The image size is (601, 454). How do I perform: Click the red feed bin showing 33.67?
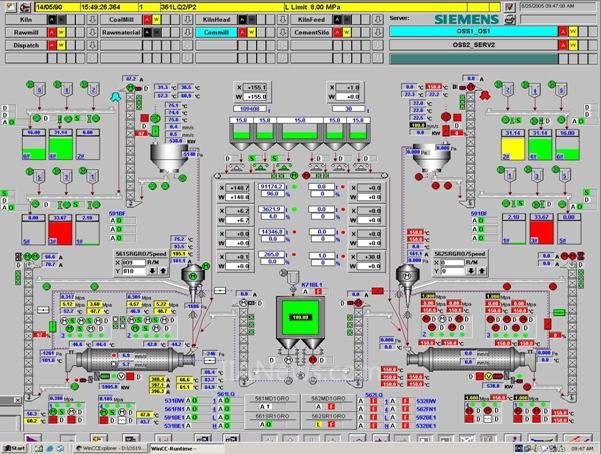coord(62,230)
